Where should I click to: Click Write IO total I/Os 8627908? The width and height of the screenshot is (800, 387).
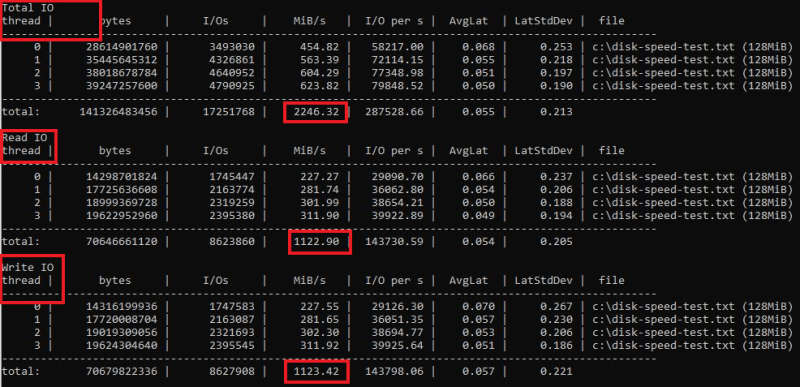coord(231,372)
